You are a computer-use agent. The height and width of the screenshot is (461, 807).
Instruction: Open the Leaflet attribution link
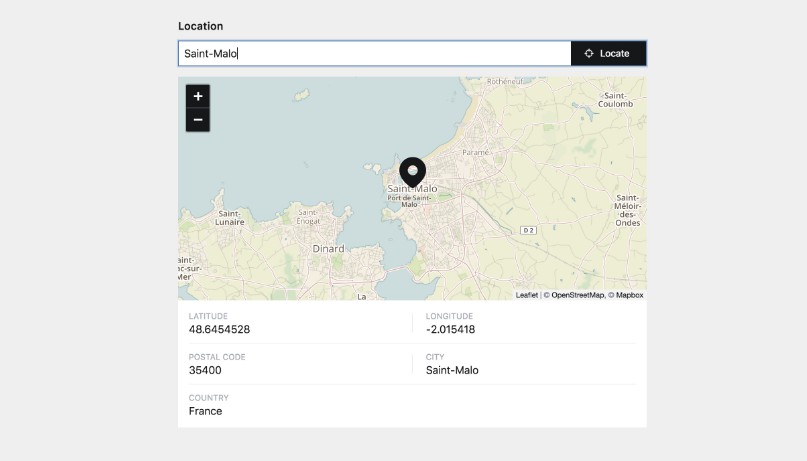tap(526, 295)
